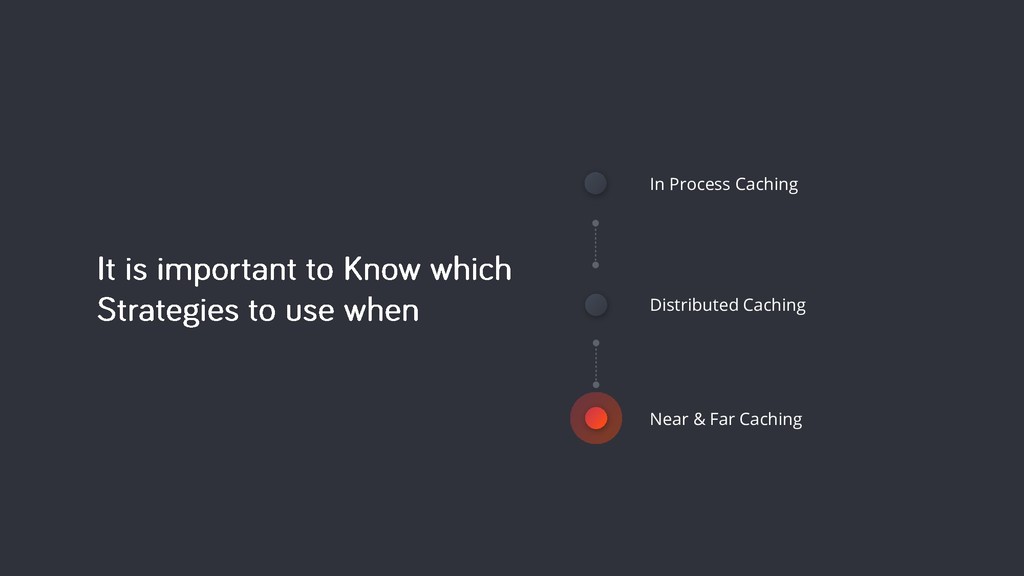Click the word "Strategies" in the heading
Screen dimensions: 1024x576
point(168,311)
